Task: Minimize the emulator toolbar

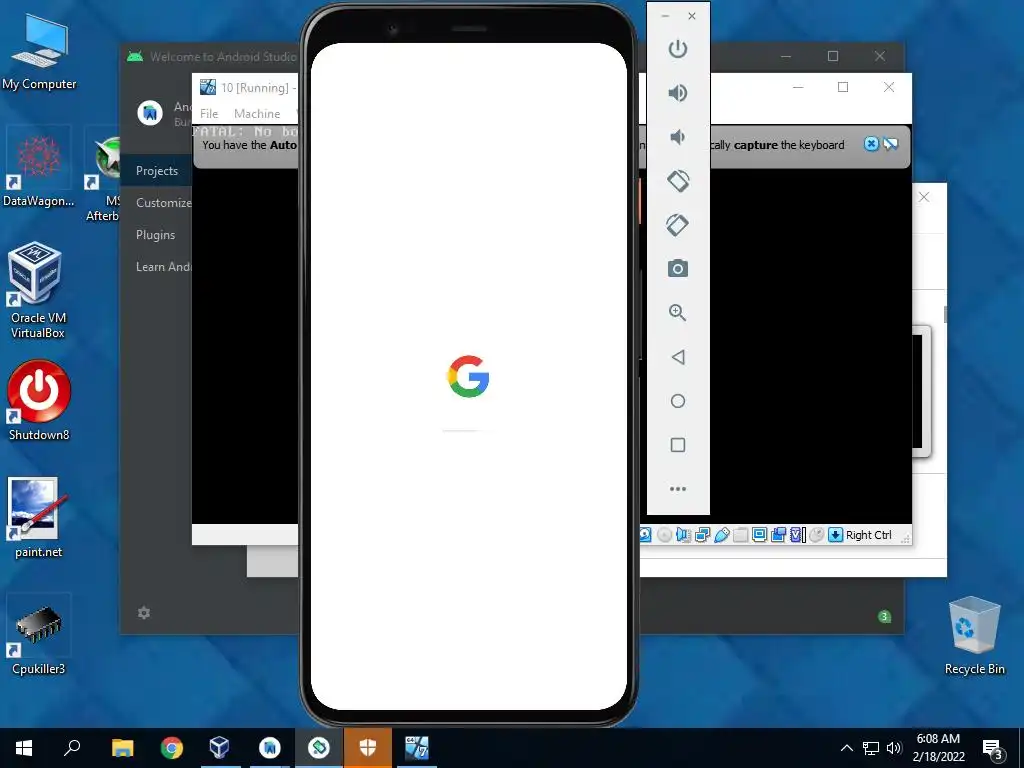Action: click(665, 16)
